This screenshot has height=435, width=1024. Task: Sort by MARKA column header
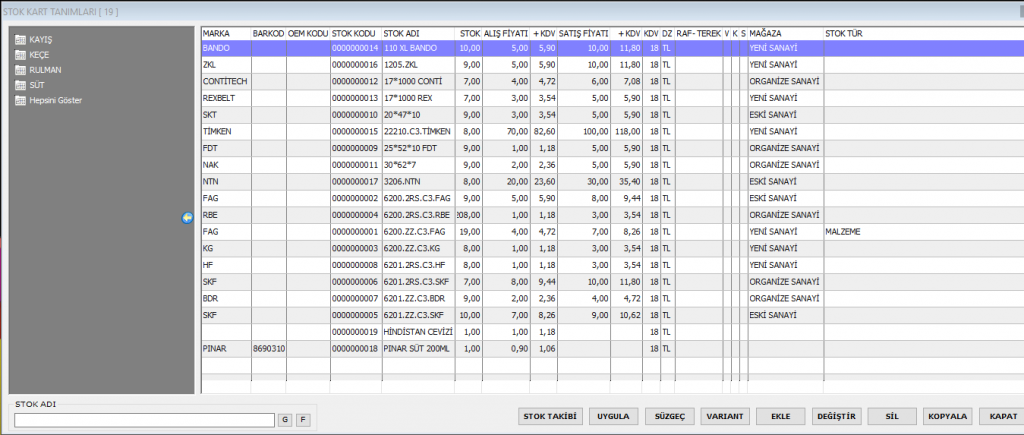tap(225, 33)
